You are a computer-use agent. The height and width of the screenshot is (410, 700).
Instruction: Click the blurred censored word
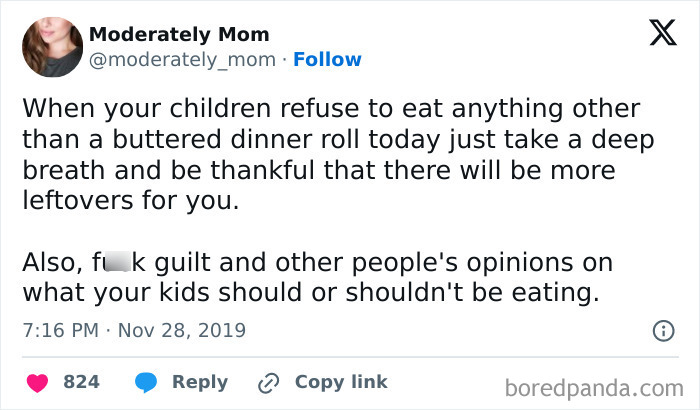click(115, 263)
